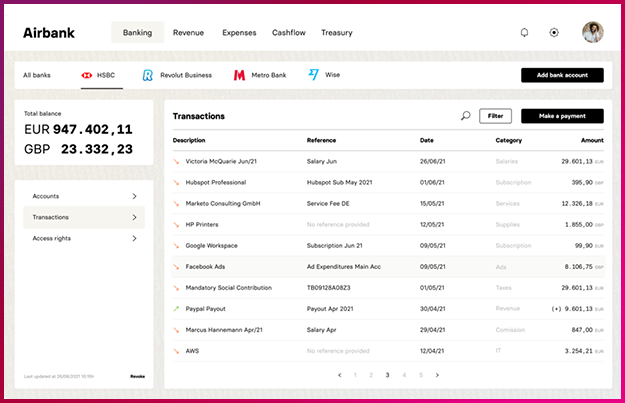
Task: Expand the Accounts chevron
Action: (x=134, y=196)
